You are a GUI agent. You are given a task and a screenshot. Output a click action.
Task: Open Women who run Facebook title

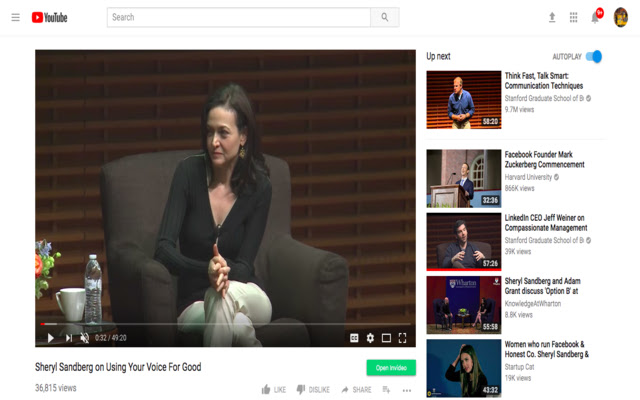point(547,349)
